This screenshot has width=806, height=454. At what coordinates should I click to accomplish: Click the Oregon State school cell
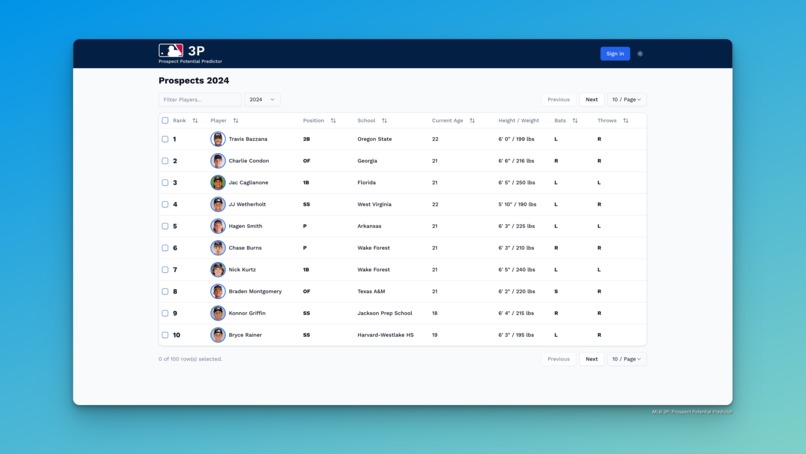tap(375, 139)
